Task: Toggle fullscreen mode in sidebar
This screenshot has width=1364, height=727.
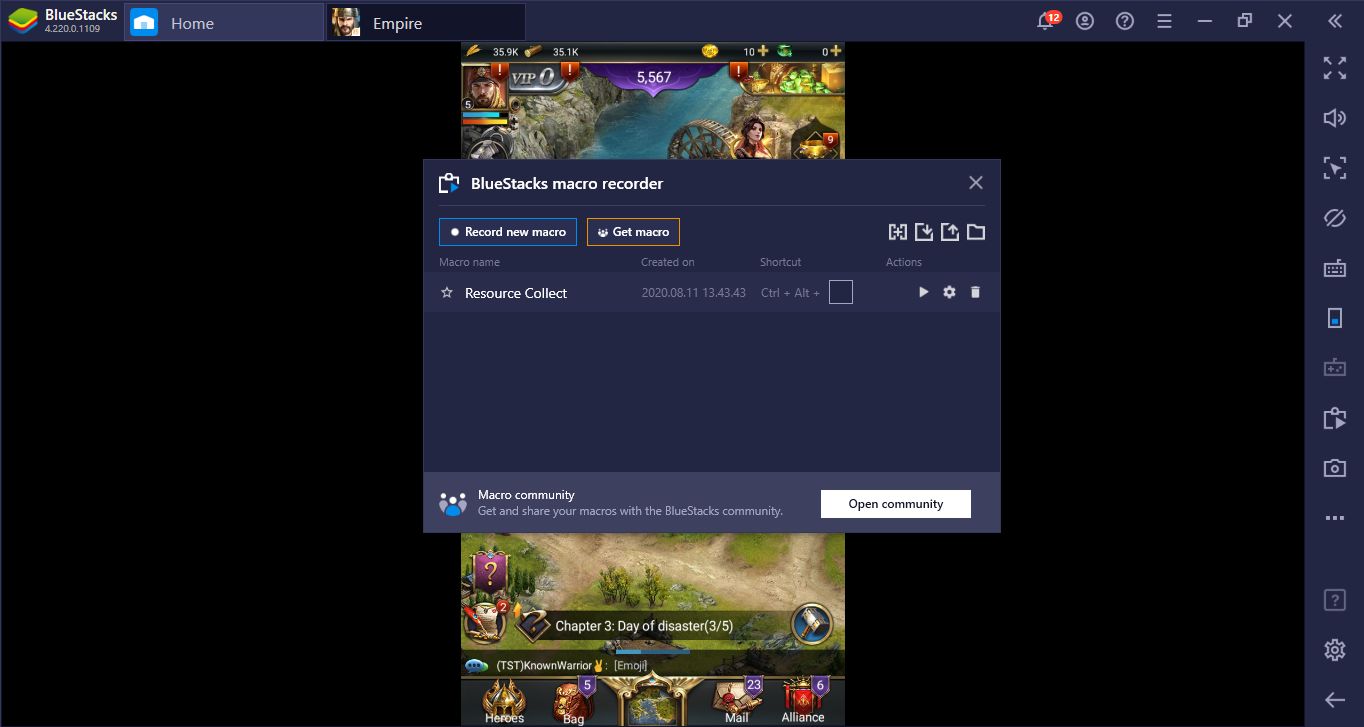Action: (1335, 68)
